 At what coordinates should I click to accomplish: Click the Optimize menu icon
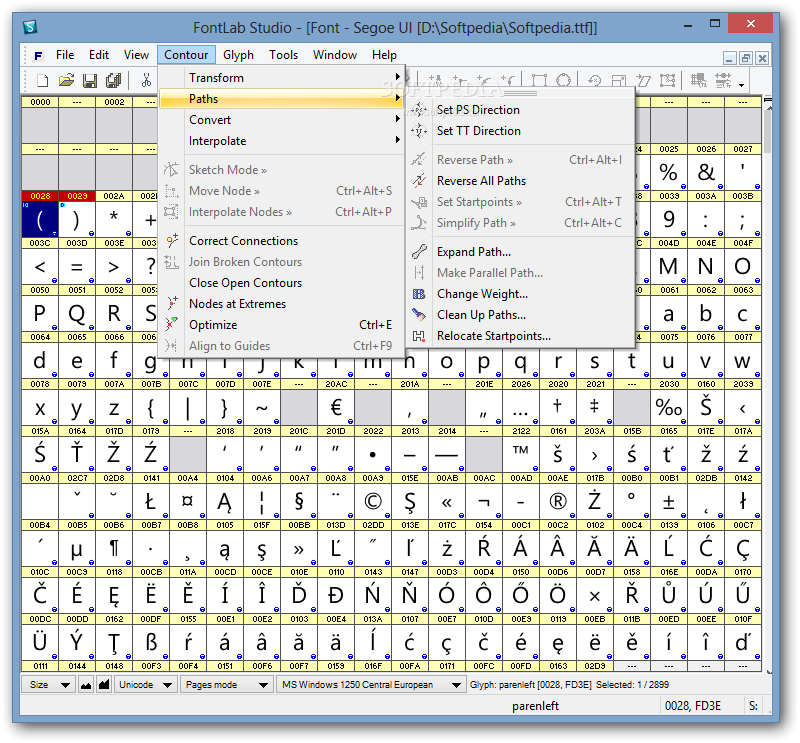pos(172,325)
